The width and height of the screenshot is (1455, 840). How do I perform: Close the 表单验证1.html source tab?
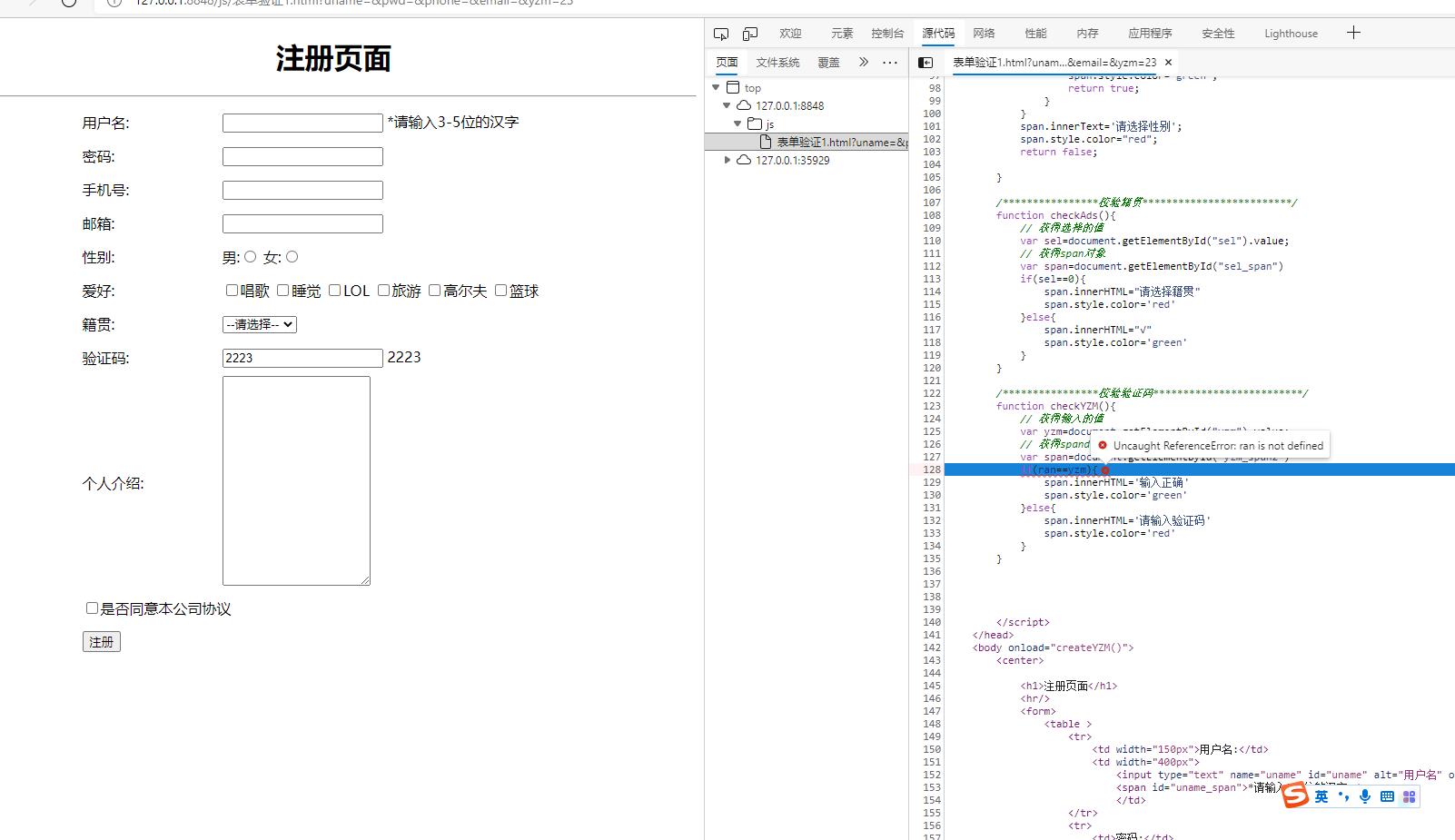pos(1169,63)
